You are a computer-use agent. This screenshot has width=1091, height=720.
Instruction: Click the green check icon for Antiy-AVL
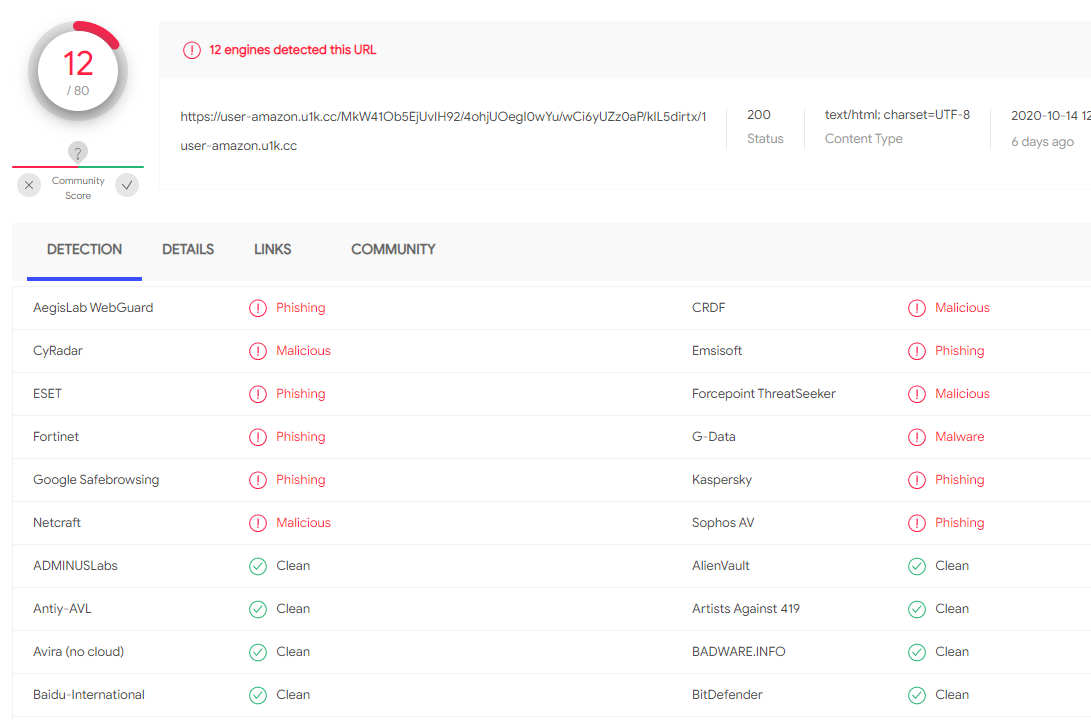point(258,609)
